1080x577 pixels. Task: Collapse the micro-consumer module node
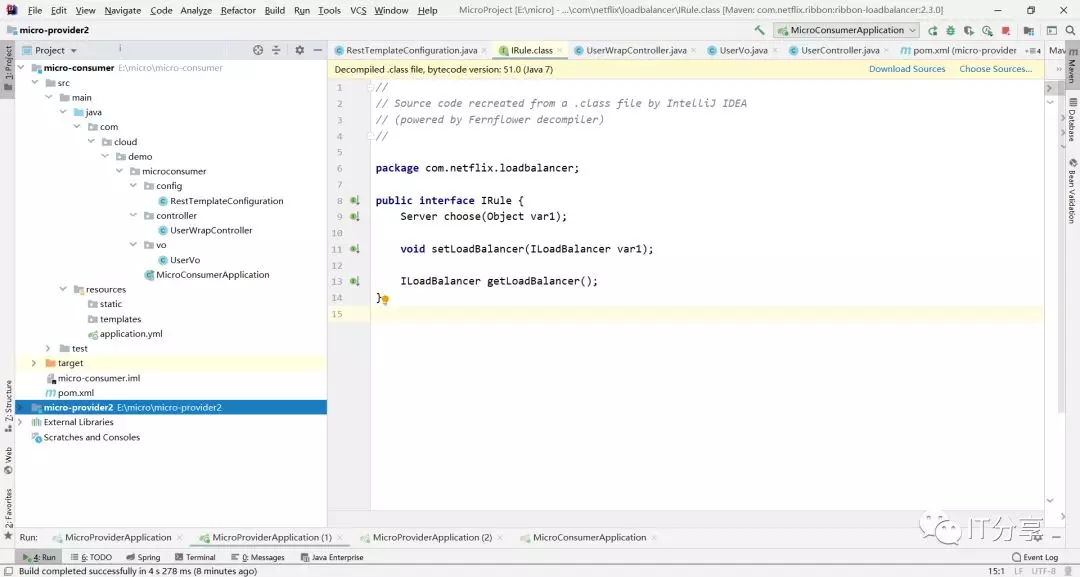(21, 67)
